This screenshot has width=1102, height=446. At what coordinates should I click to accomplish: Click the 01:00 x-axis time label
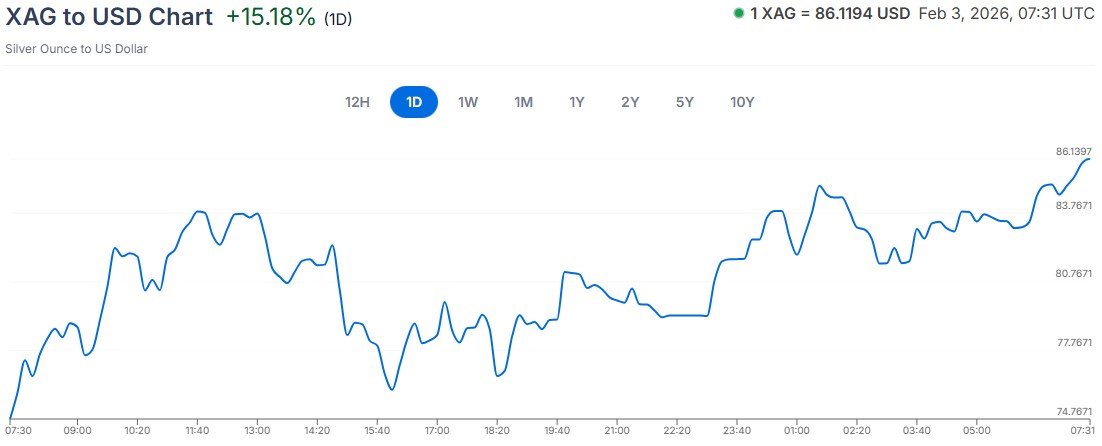[x=796, y=429]
